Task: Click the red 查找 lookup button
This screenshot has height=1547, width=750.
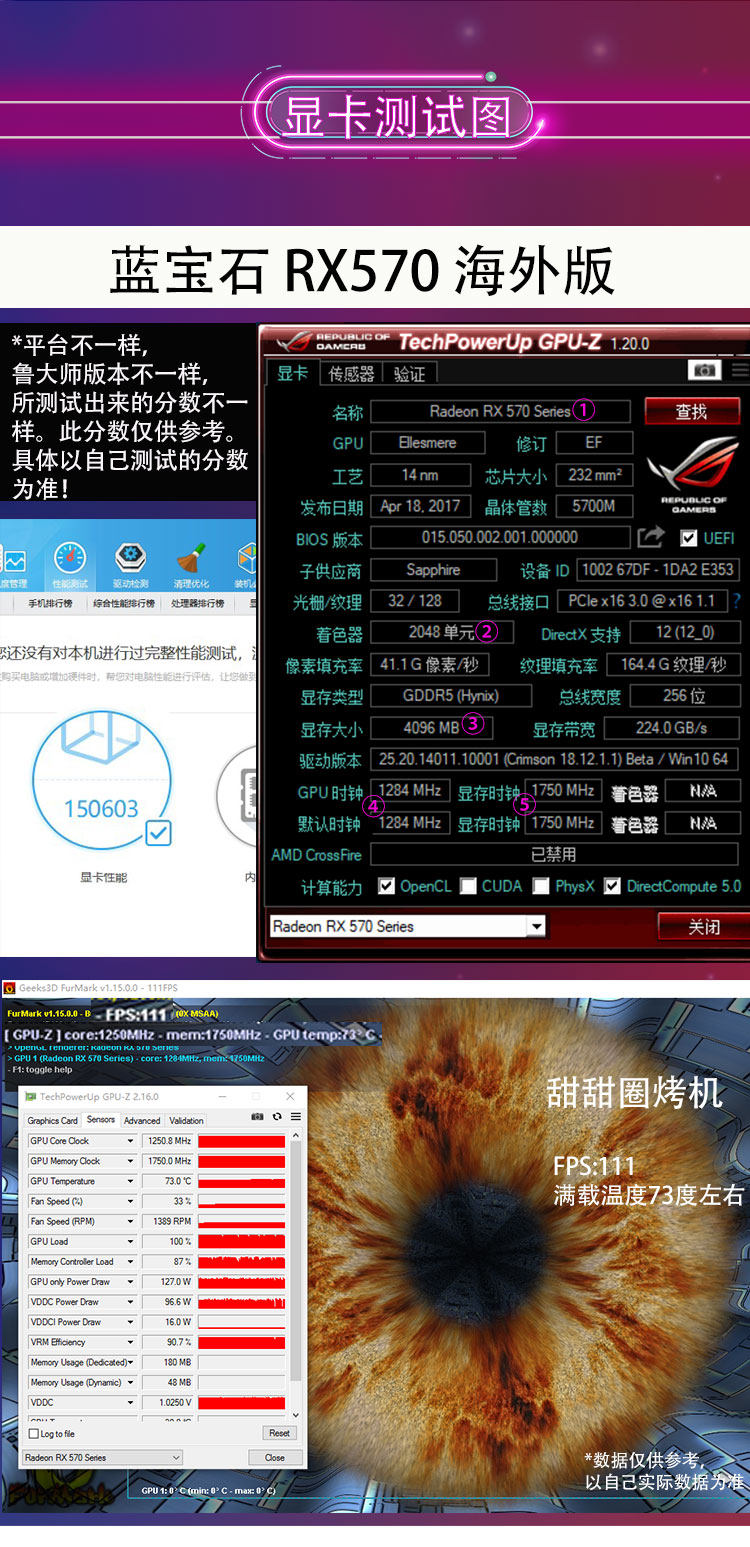Action: [x=692, y=410]
